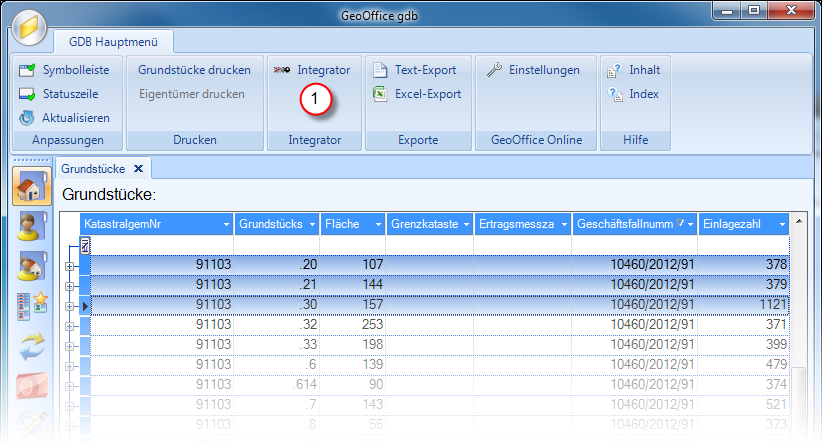This screenshot has height=445, width=822.
Task: Select the Grundstücke document tab
Action: tap(93, 169)
